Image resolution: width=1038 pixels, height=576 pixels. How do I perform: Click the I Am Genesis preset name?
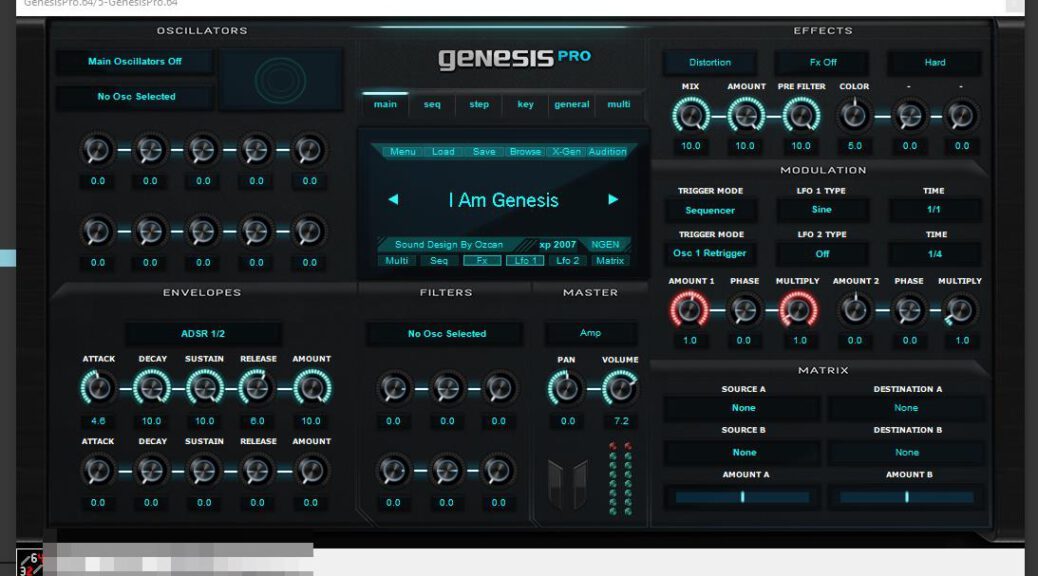503,200
